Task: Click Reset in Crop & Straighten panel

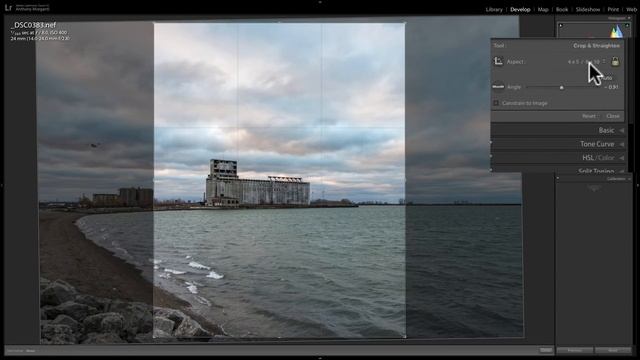Action: [589, 116]
